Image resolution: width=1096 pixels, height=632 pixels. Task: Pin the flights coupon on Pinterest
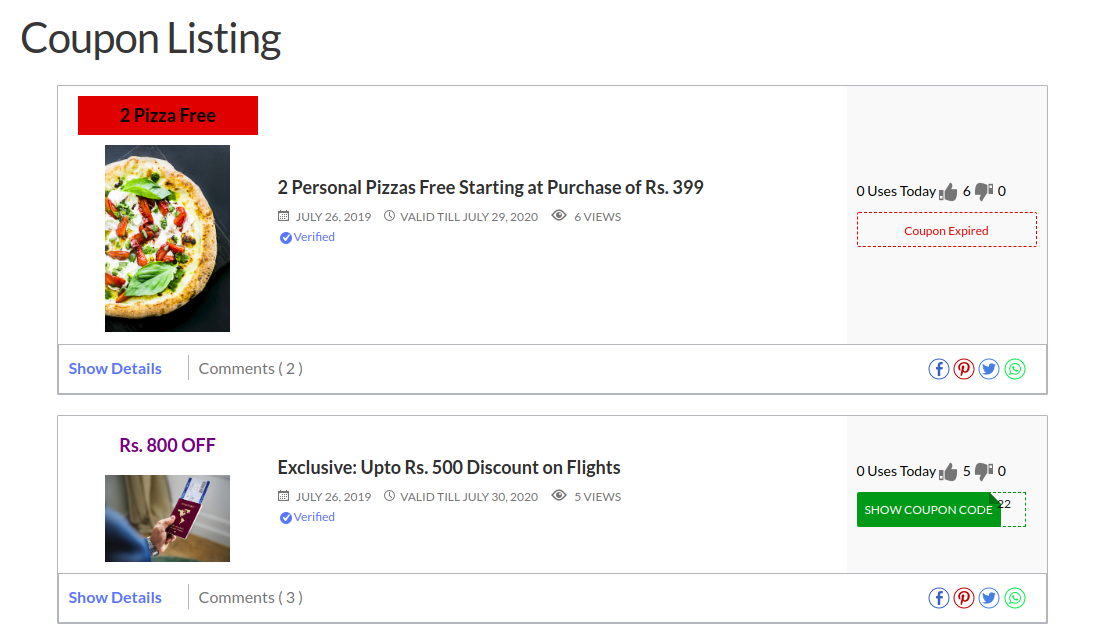[964, 598]
